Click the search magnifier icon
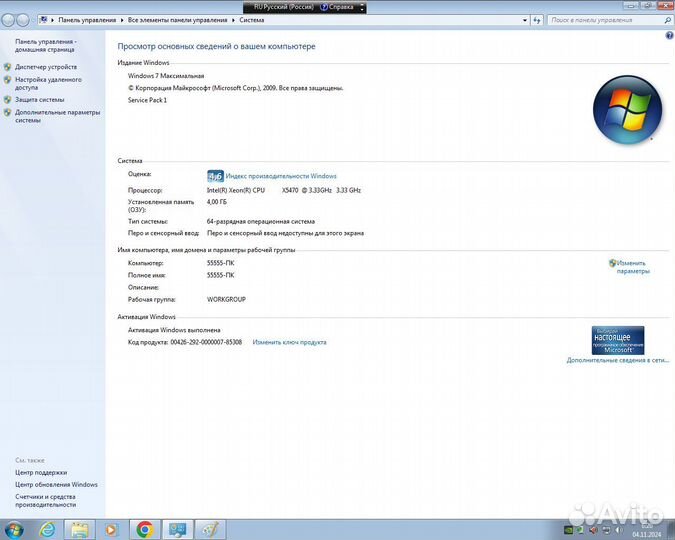This screenshot has width=675, height=540. [x=668, y=20]
